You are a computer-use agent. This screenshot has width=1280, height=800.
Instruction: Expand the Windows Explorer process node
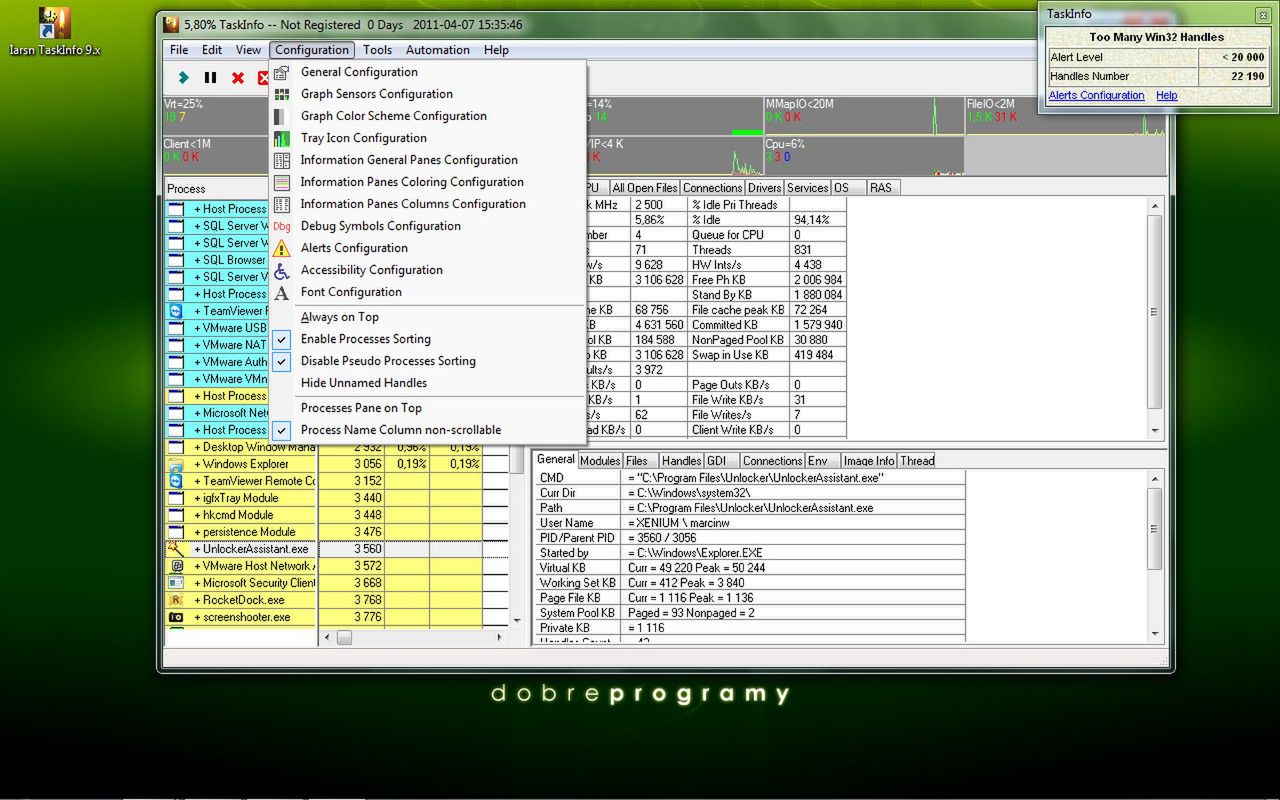(x=198, y=464)
